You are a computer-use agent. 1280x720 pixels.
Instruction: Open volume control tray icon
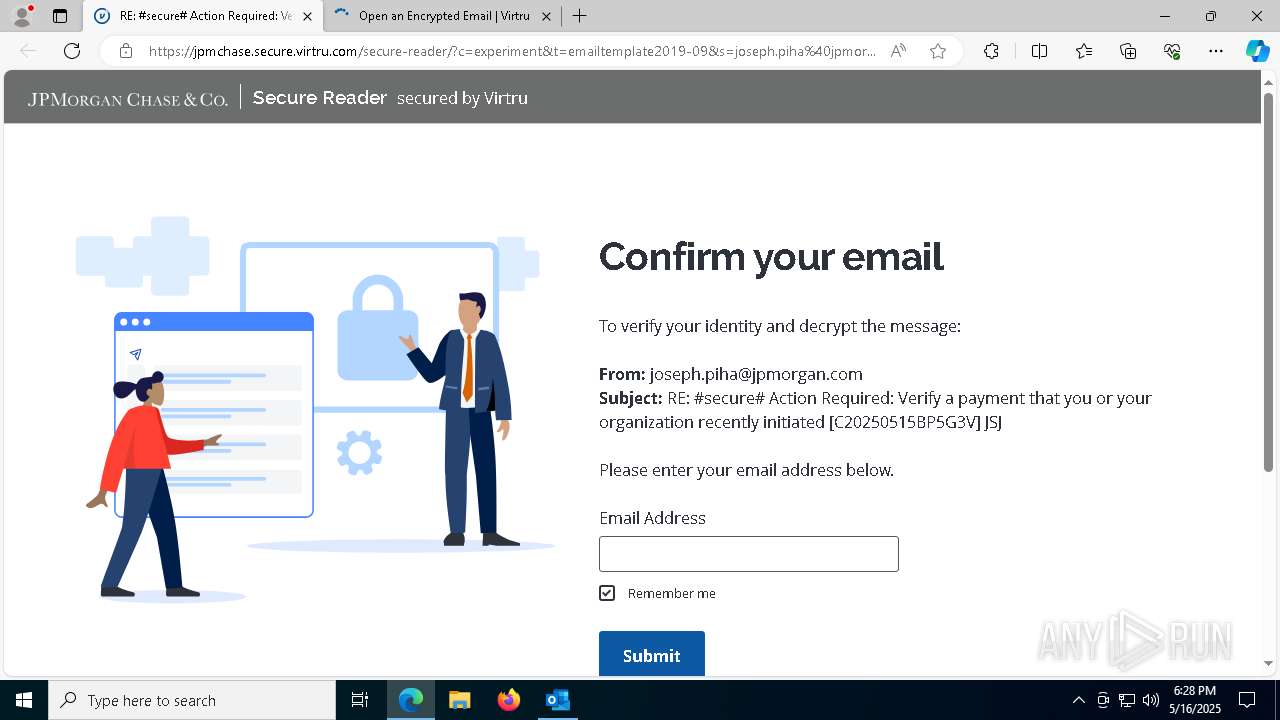(x=1151, y=700)
